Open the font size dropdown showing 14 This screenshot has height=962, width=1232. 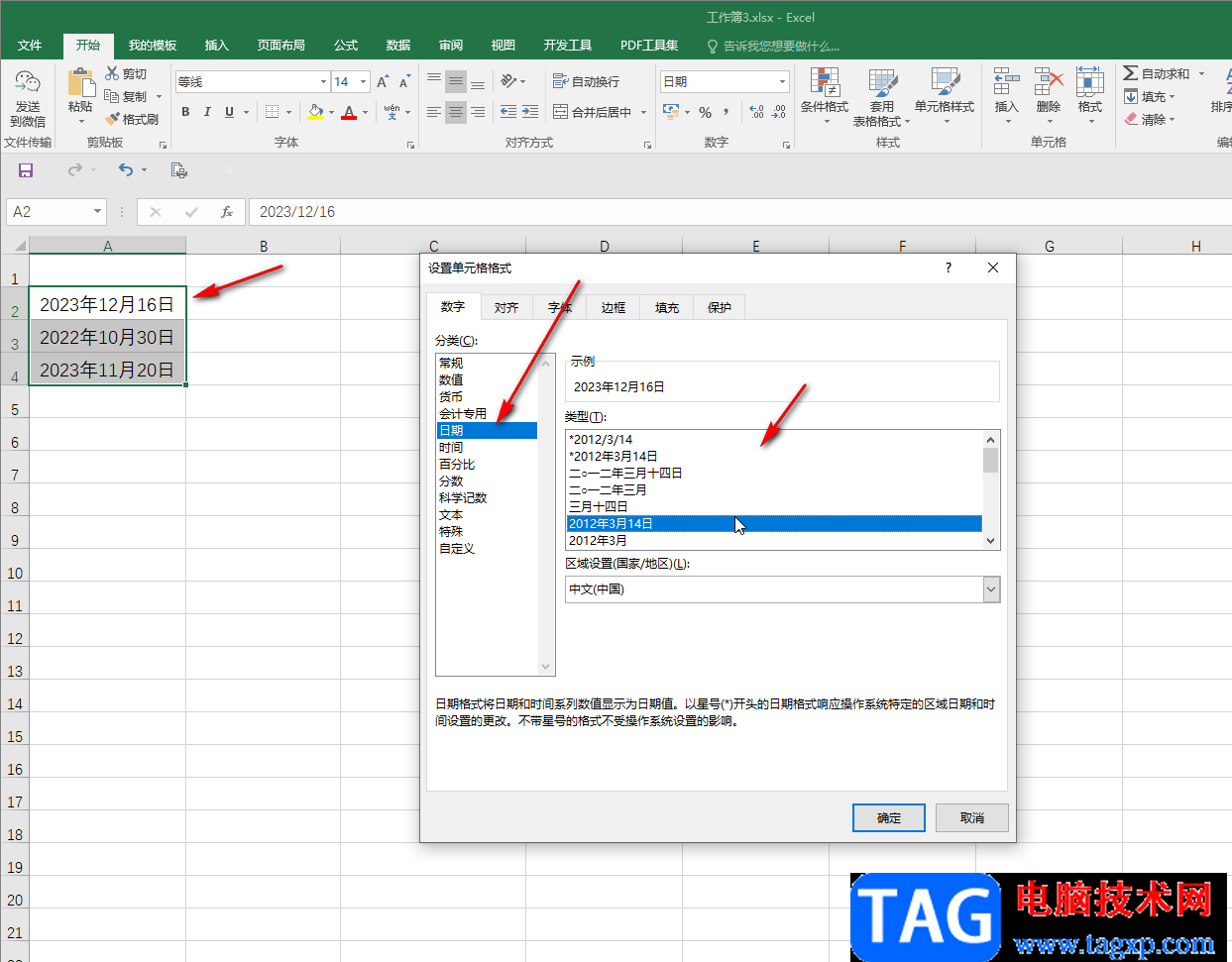tap(364, 81)
